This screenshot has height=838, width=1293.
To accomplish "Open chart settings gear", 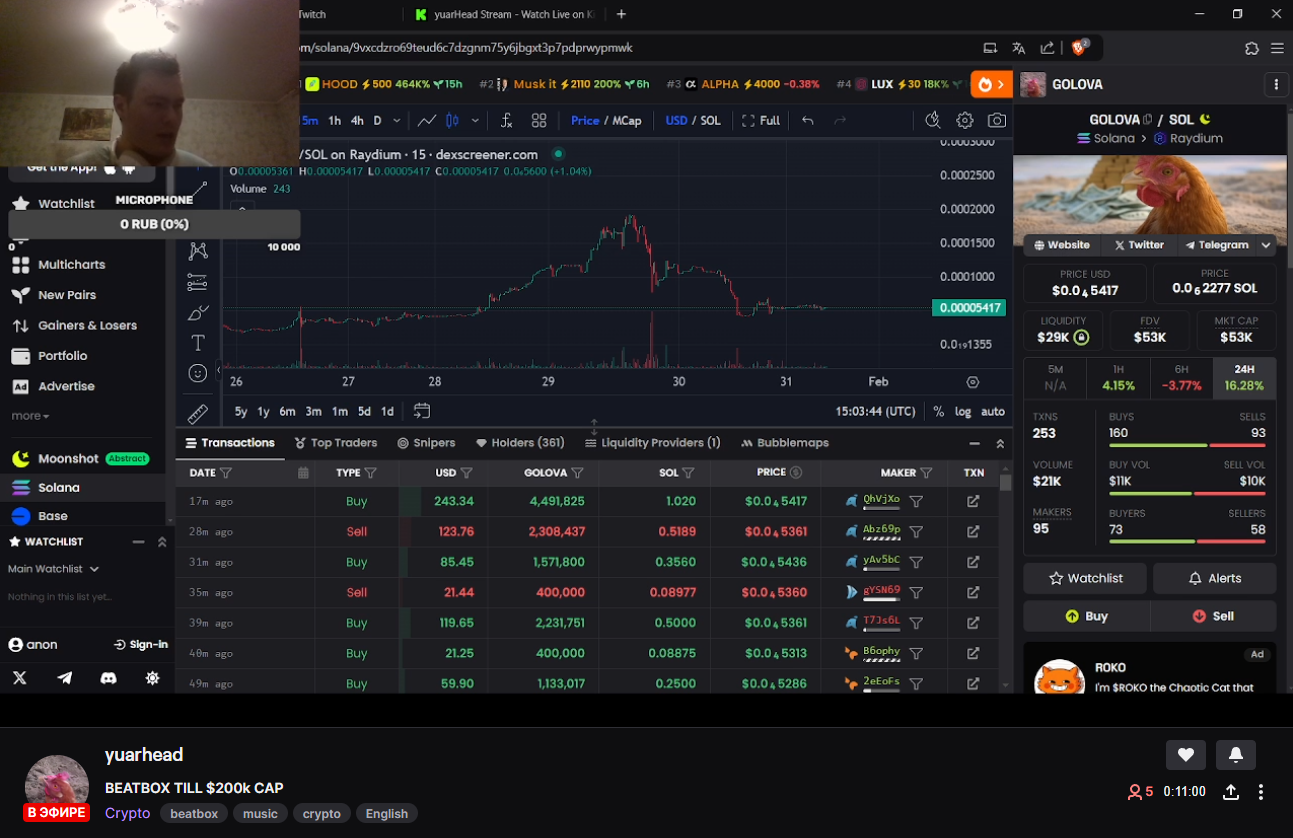I will pos(965,121).
